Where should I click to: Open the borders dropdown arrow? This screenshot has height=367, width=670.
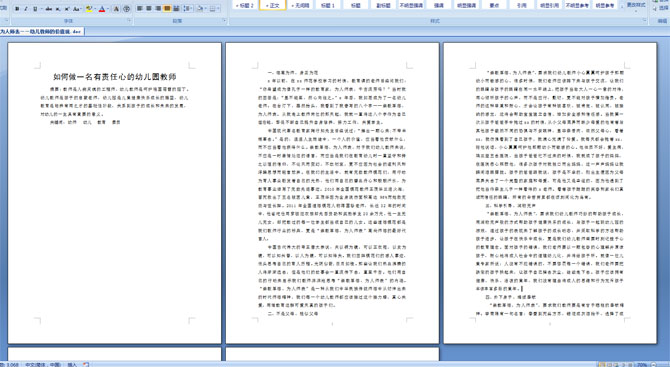point(219,9)
